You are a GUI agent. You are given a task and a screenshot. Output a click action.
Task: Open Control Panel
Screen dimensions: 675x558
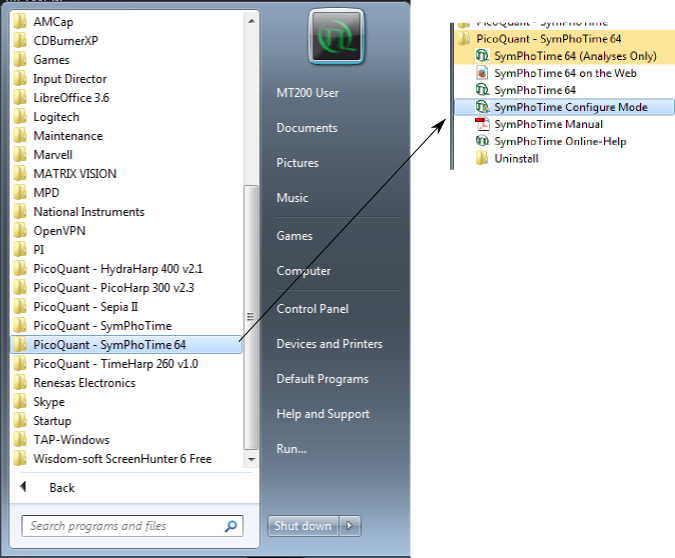click(x=313, y=309)
